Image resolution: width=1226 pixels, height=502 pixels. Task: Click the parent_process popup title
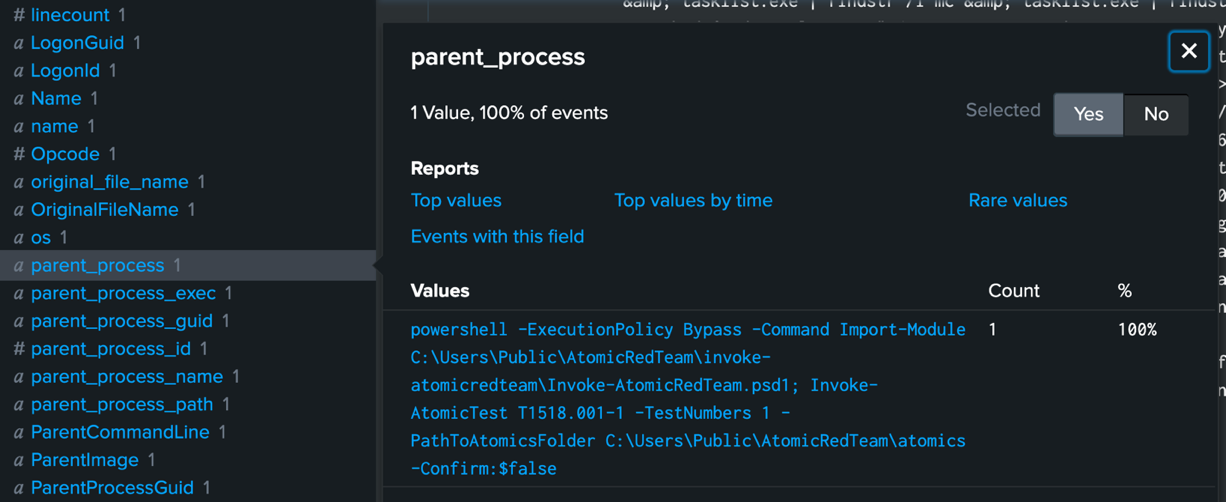pos(498,57)
